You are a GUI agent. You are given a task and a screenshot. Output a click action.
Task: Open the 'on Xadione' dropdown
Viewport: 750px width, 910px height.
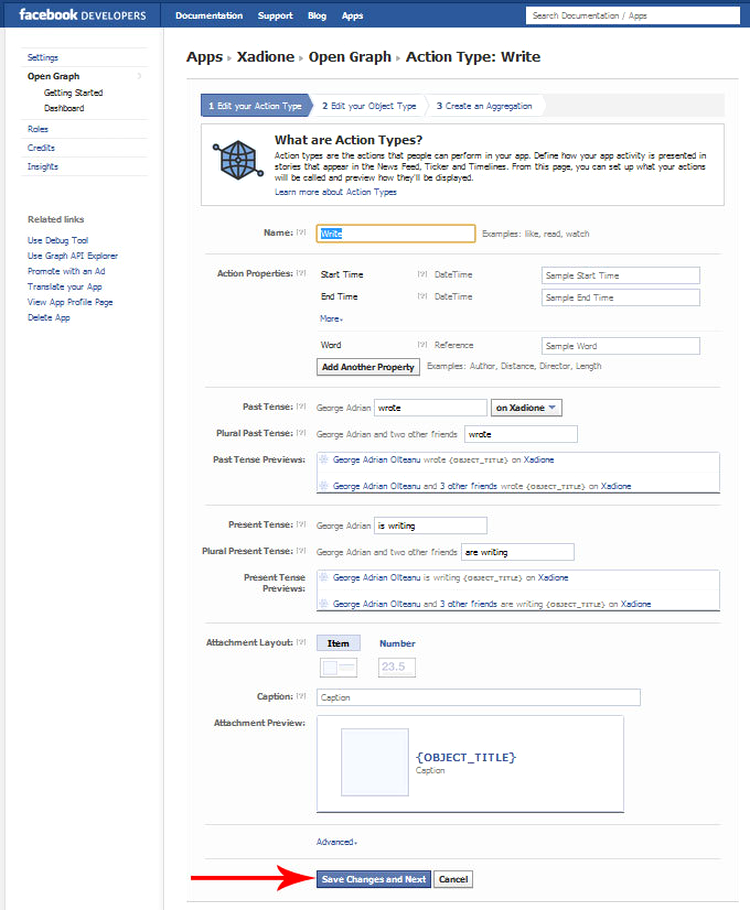pos(526,408)
